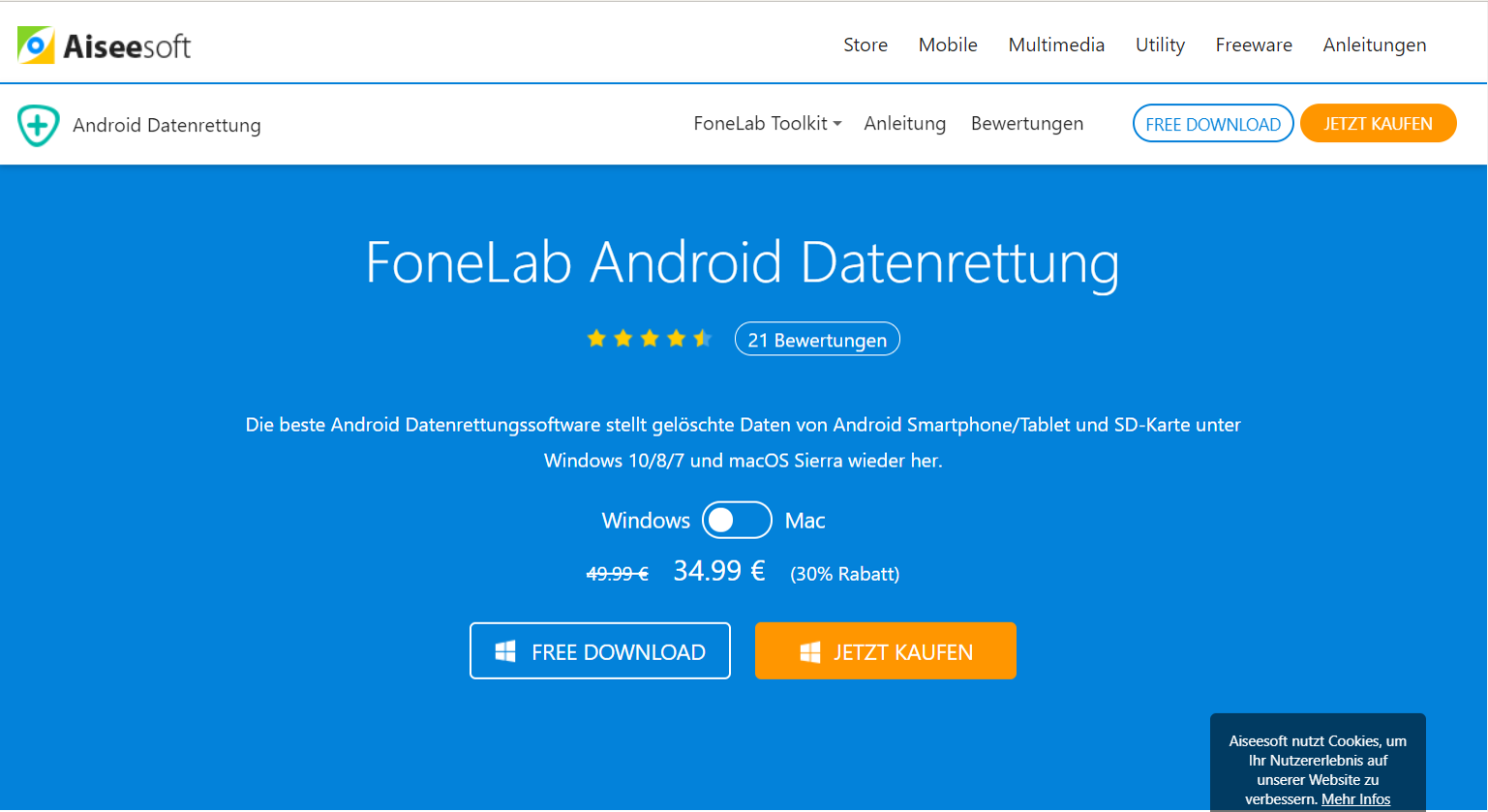Click the Windows icon in FREE DOWNLOAD button
1488x812 pixels.
coord(505,651)
